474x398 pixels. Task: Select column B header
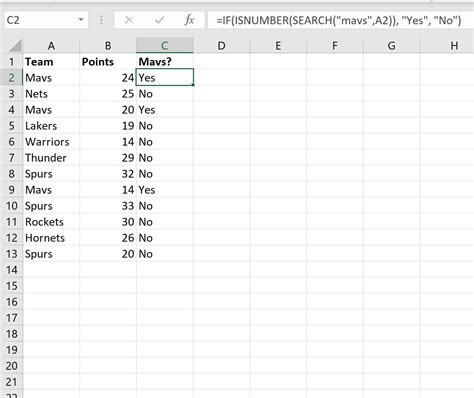pyautogui.click(x=108, y=46)
